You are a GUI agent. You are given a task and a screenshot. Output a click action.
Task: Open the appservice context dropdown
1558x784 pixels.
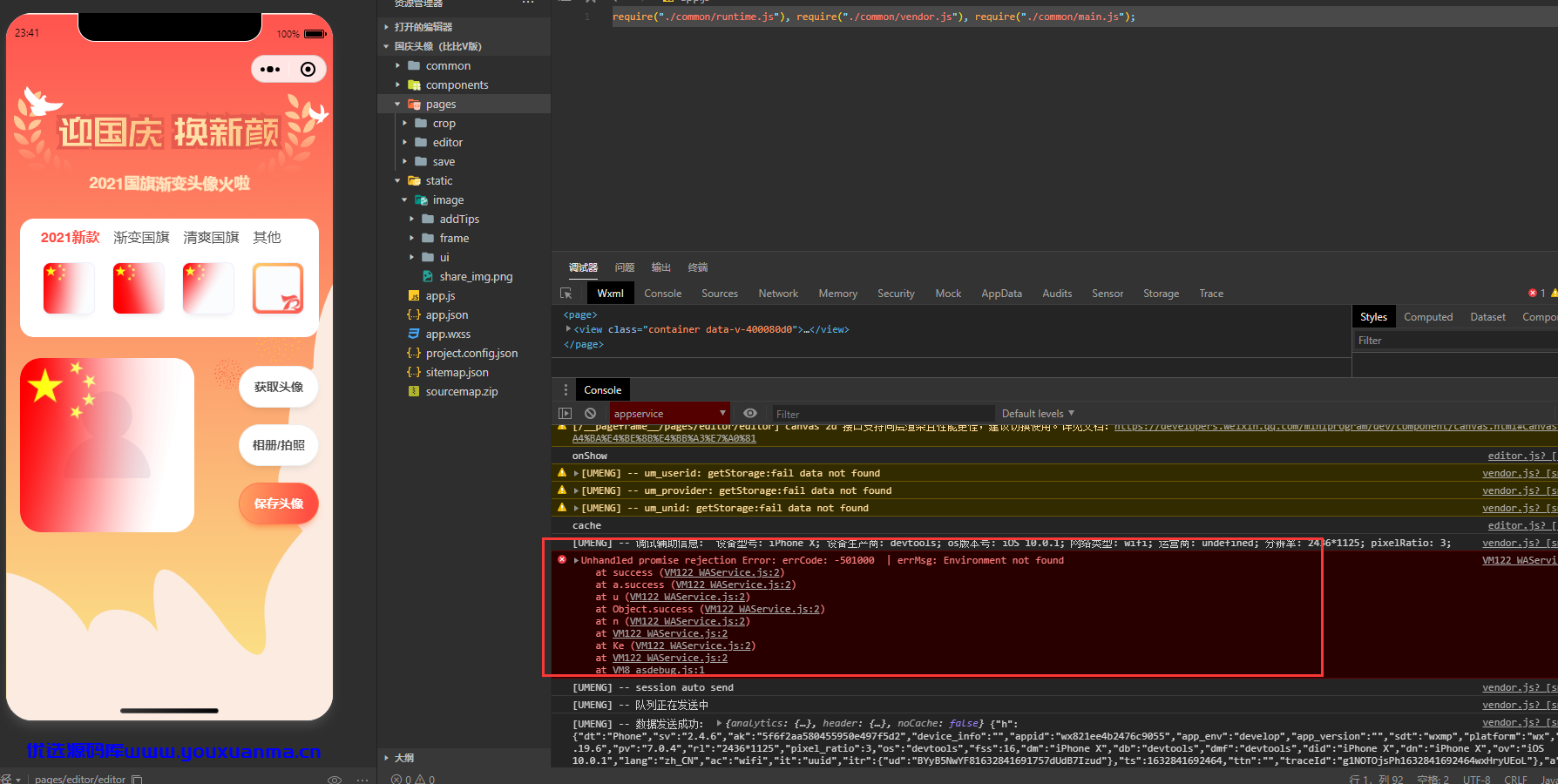(x=669, y=413)
